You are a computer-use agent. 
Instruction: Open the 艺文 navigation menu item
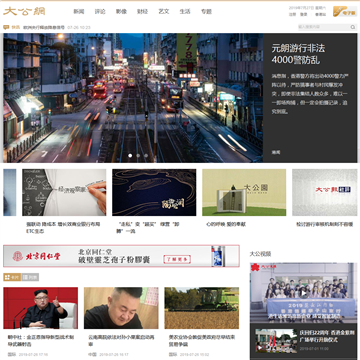[x=164, y=12]
